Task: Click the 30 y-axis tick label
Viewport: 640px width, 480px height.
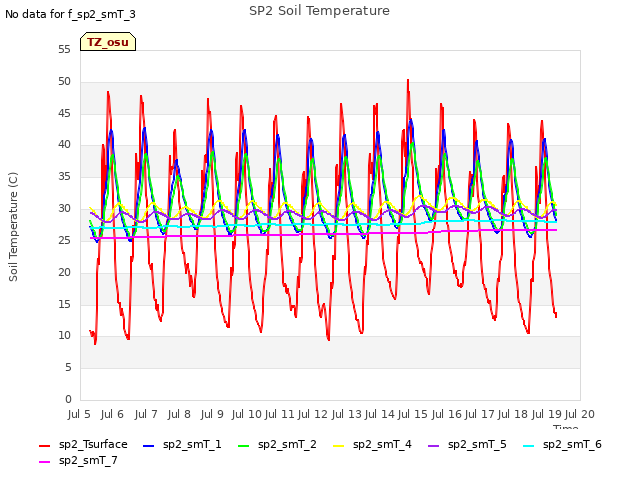Action: 64,209
